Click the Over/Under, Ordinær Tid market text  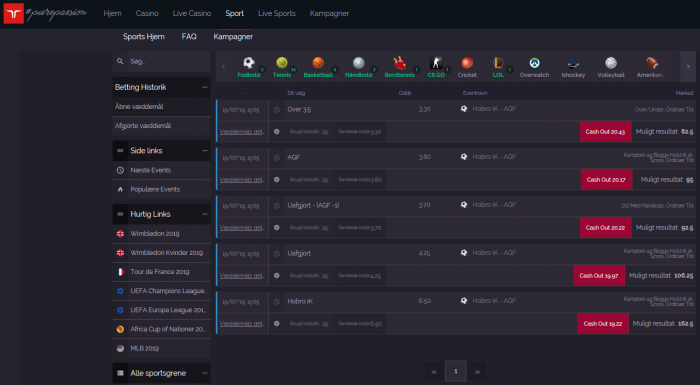pyautogui.click(x=664, y=109)
